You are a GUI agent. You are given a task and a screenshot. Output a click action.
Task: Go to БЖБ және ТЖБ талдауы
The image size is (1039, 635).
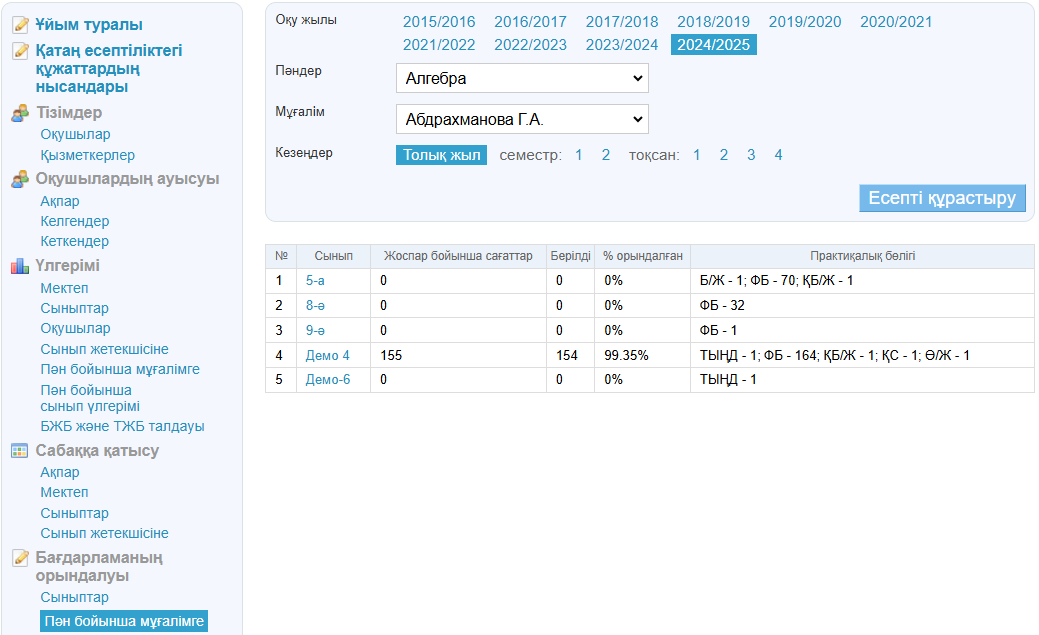[122, 426]
